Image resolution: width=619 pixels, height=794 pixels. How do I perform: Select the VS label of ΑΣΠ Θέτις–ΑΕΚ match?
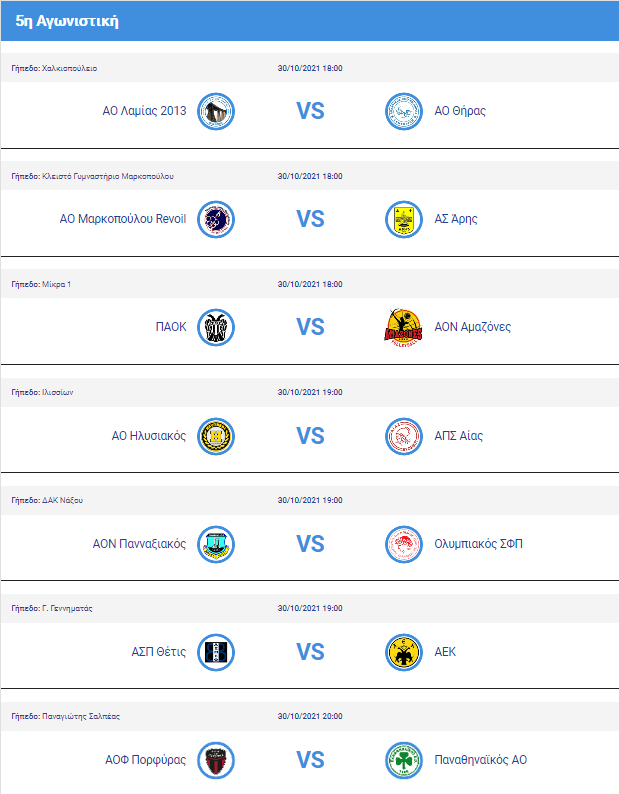click(x=310, y=652)
